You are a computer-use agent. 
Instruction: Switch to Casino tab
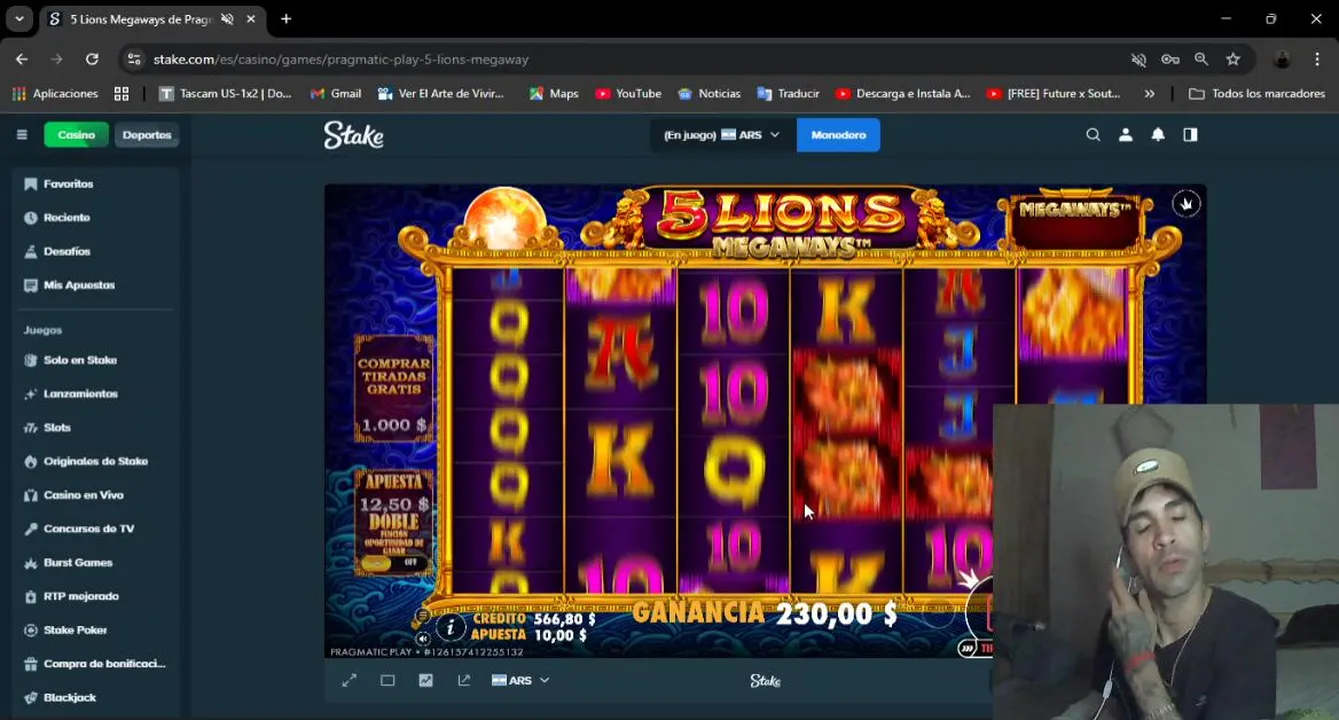click(76, 135)
